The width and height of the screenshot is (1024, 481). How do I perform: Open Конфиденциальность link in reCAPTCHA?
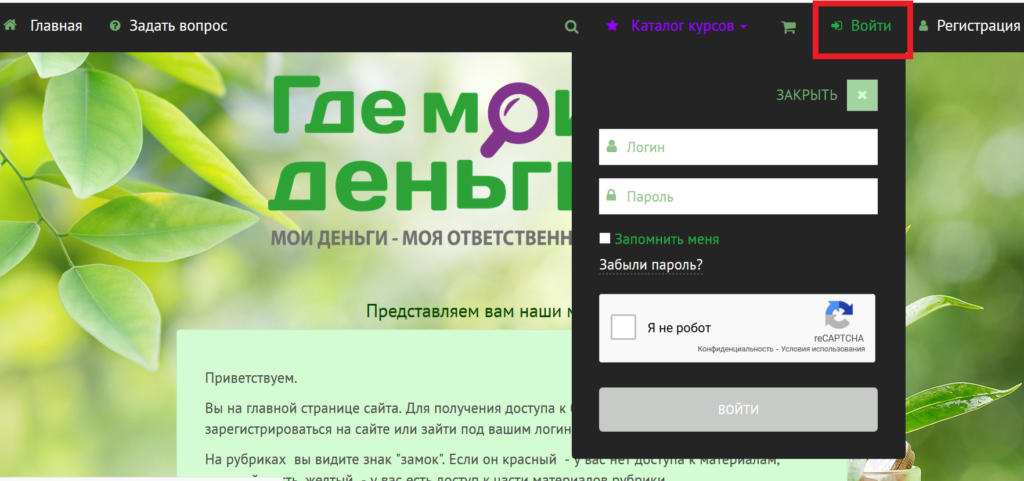[x=735, y=349]
